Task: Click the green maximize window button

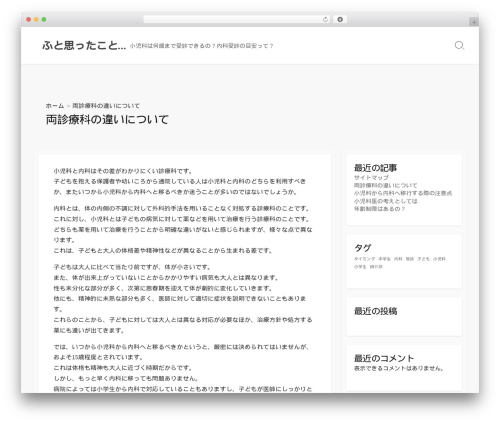Action: pos(44,19)
